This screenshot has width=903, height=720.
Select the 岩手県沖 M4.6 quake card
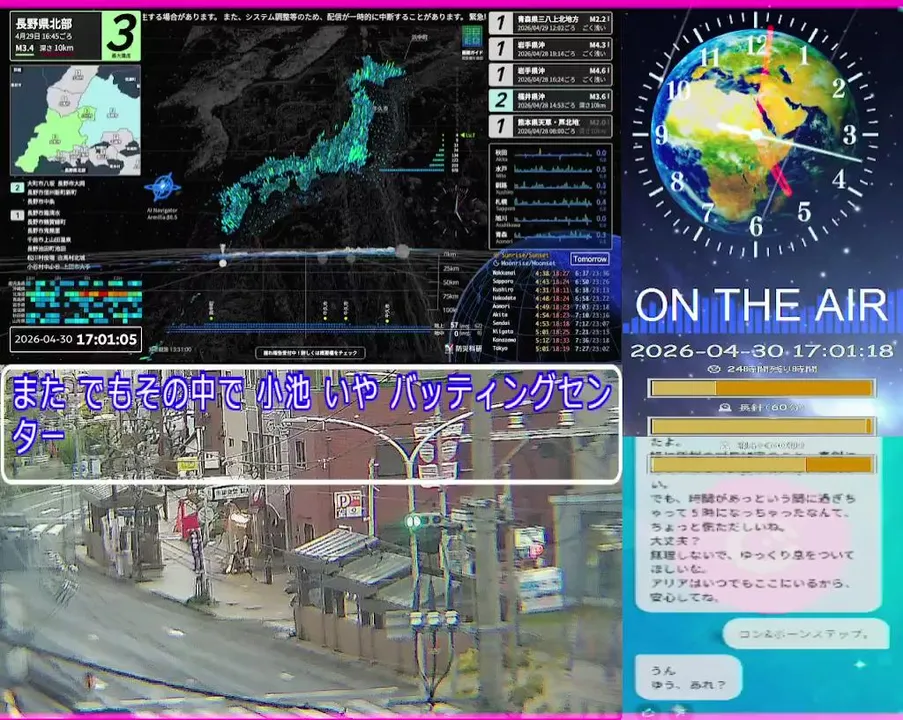click(550, 75)
